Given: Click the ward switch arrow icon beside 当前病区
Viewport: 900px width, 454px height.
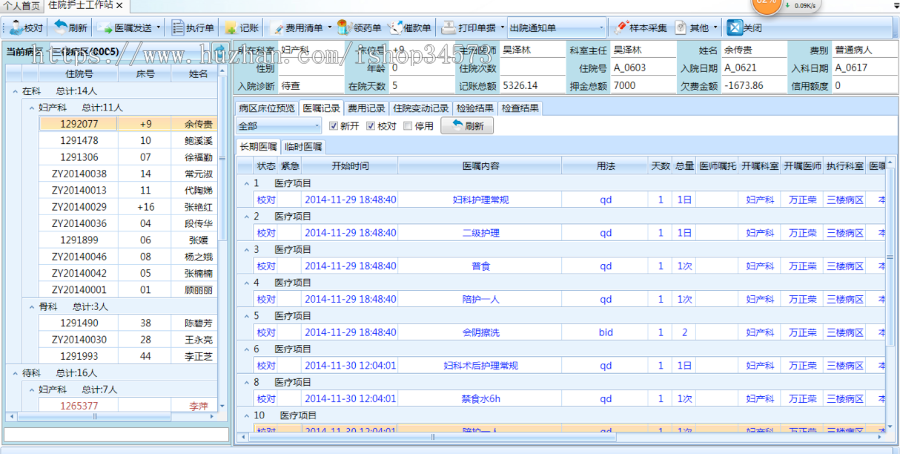Looking at the screenshot, I should pos(221,52).
